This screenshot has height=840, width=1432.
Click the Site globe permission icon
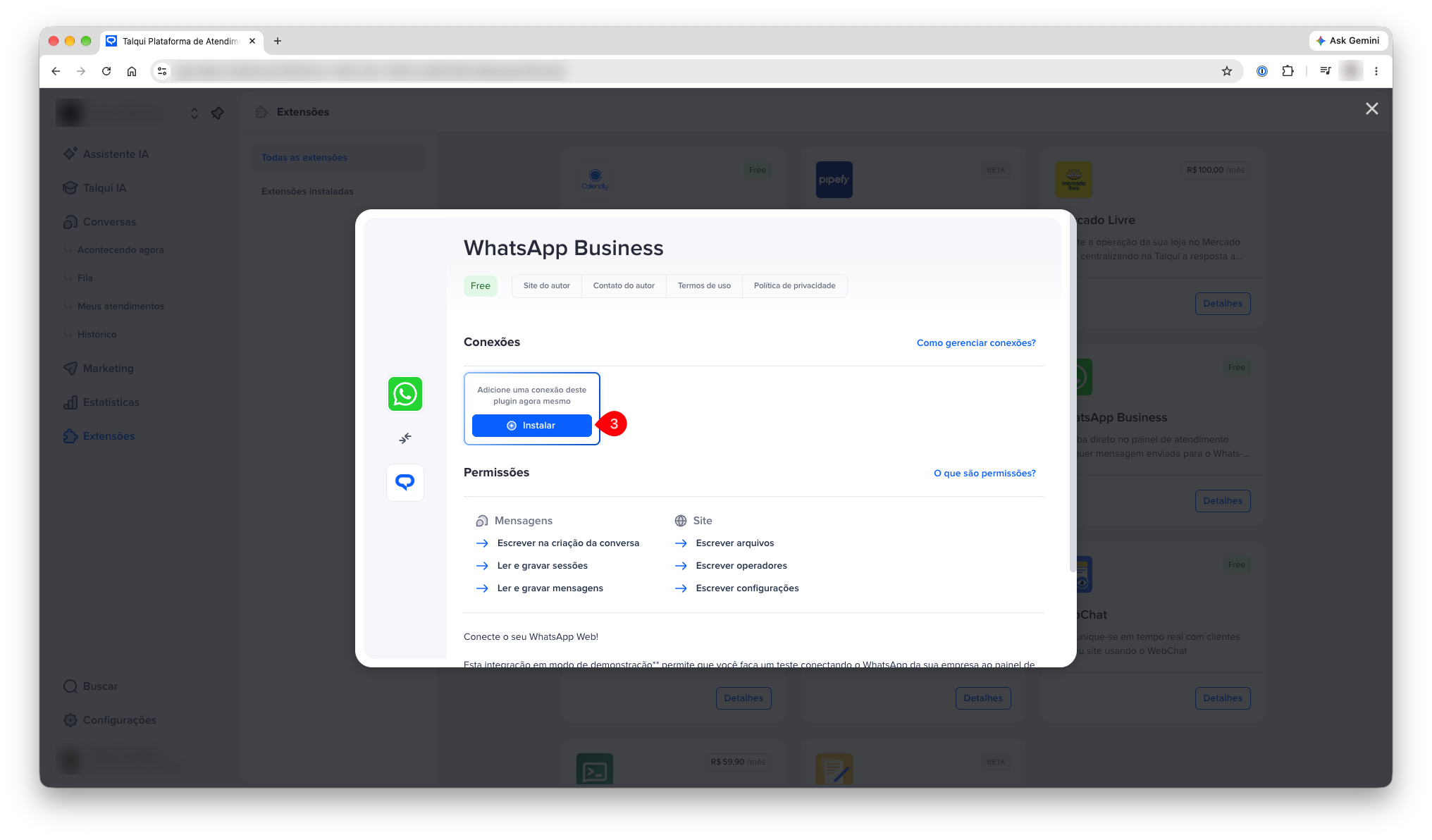(681, 521)
